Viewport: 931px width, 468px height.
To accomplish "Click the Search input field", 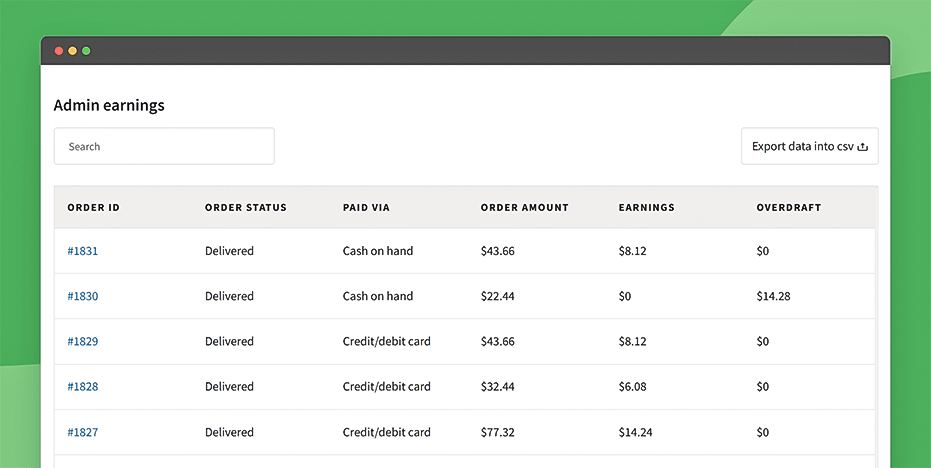I will (x=164, y=146).
